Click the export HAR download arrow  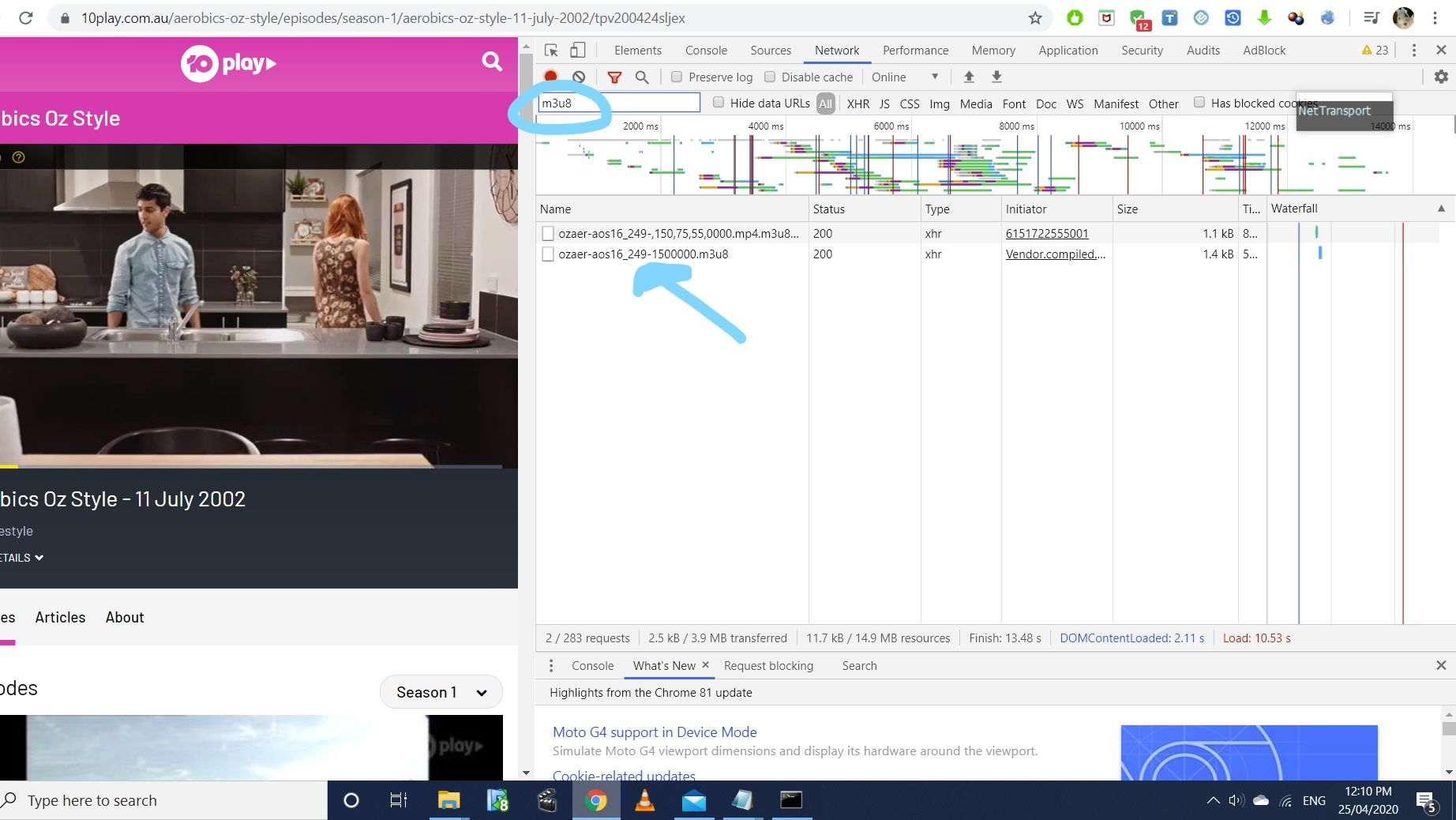pyautogui.click(x=996, y=77)
